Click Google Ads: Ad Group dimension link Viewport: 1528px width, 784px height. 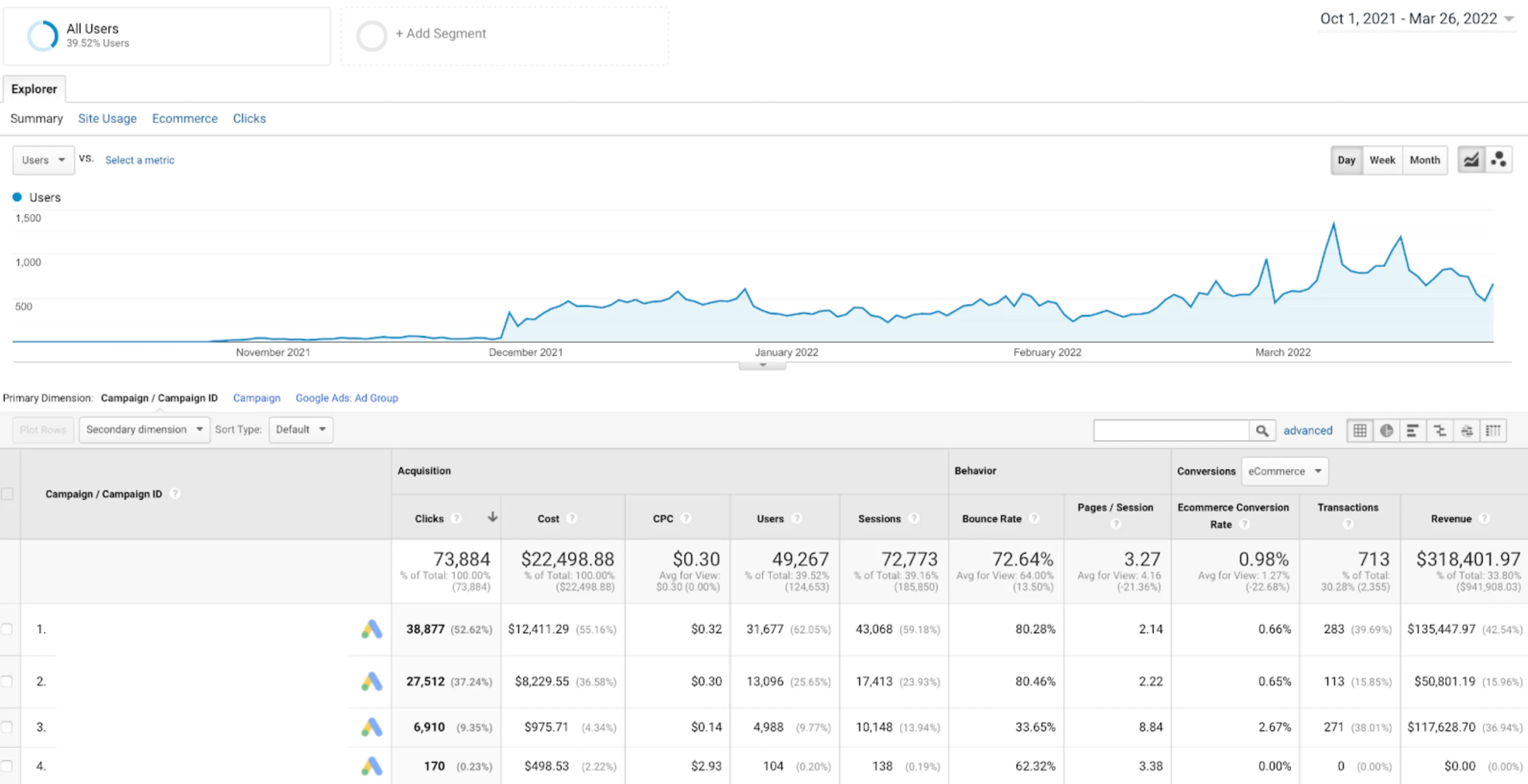(x=347, y=398)
